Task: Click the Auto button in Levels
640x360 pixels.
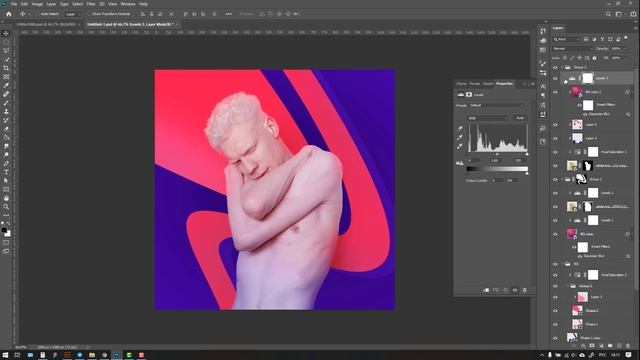Action: [520, 118]
